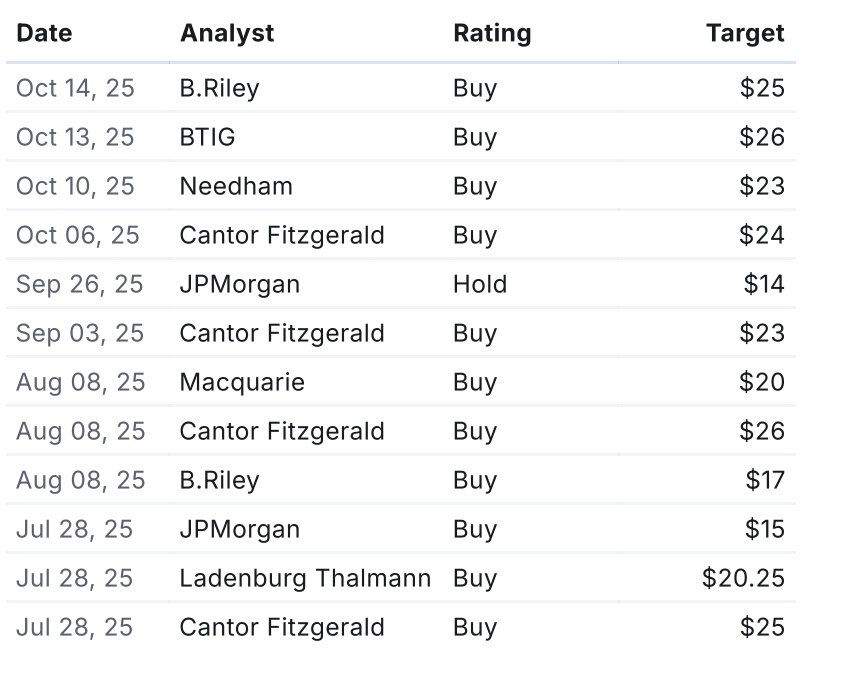
Task: Click Cantor Fitzgerald in Oct 06 row
Action: pos(282,235)
